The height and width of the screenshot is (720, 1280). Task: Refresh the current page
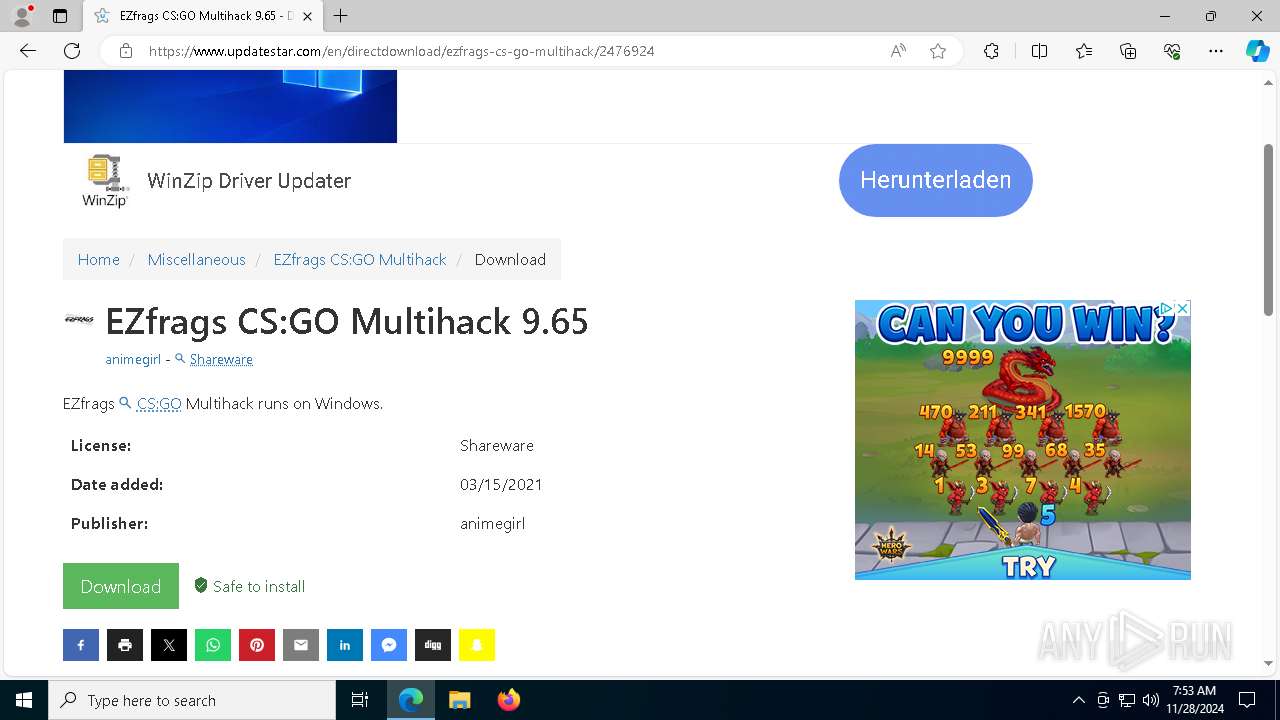point(72,51)
